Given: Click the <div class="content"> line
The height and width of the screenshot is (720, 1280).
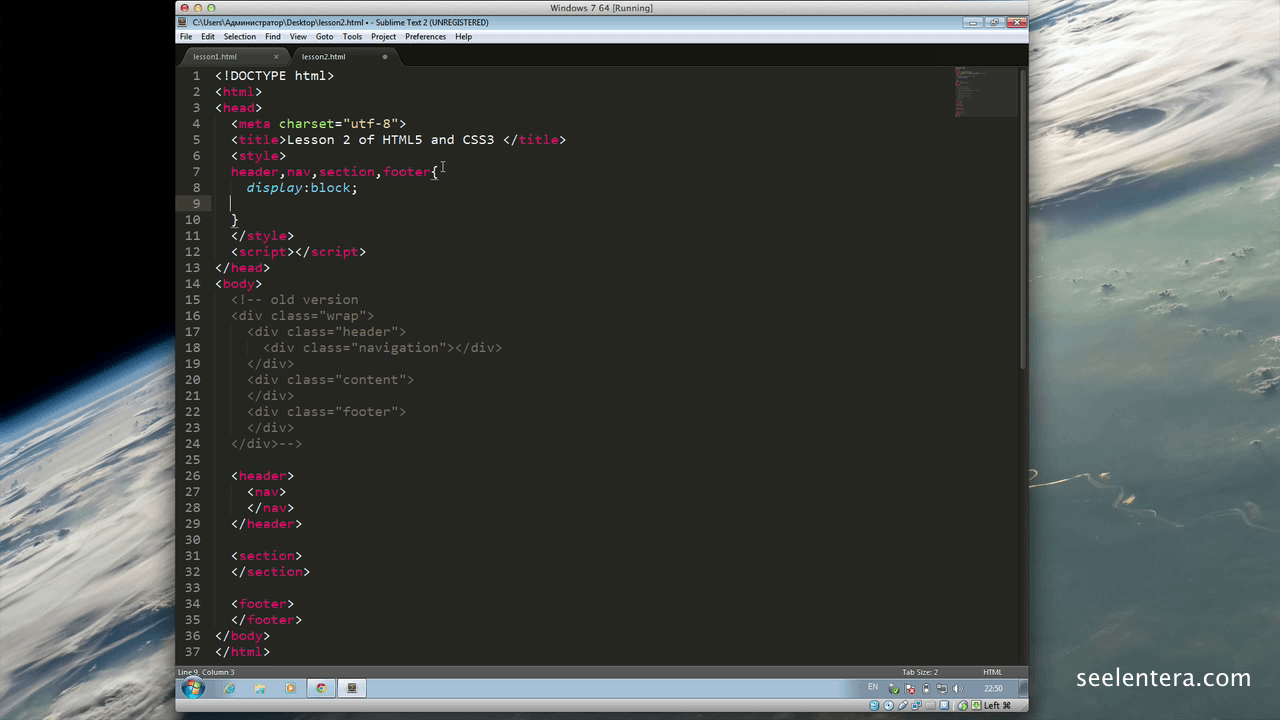Looking at the screenshot, I should pyautogui.click(x=330, y=380).
